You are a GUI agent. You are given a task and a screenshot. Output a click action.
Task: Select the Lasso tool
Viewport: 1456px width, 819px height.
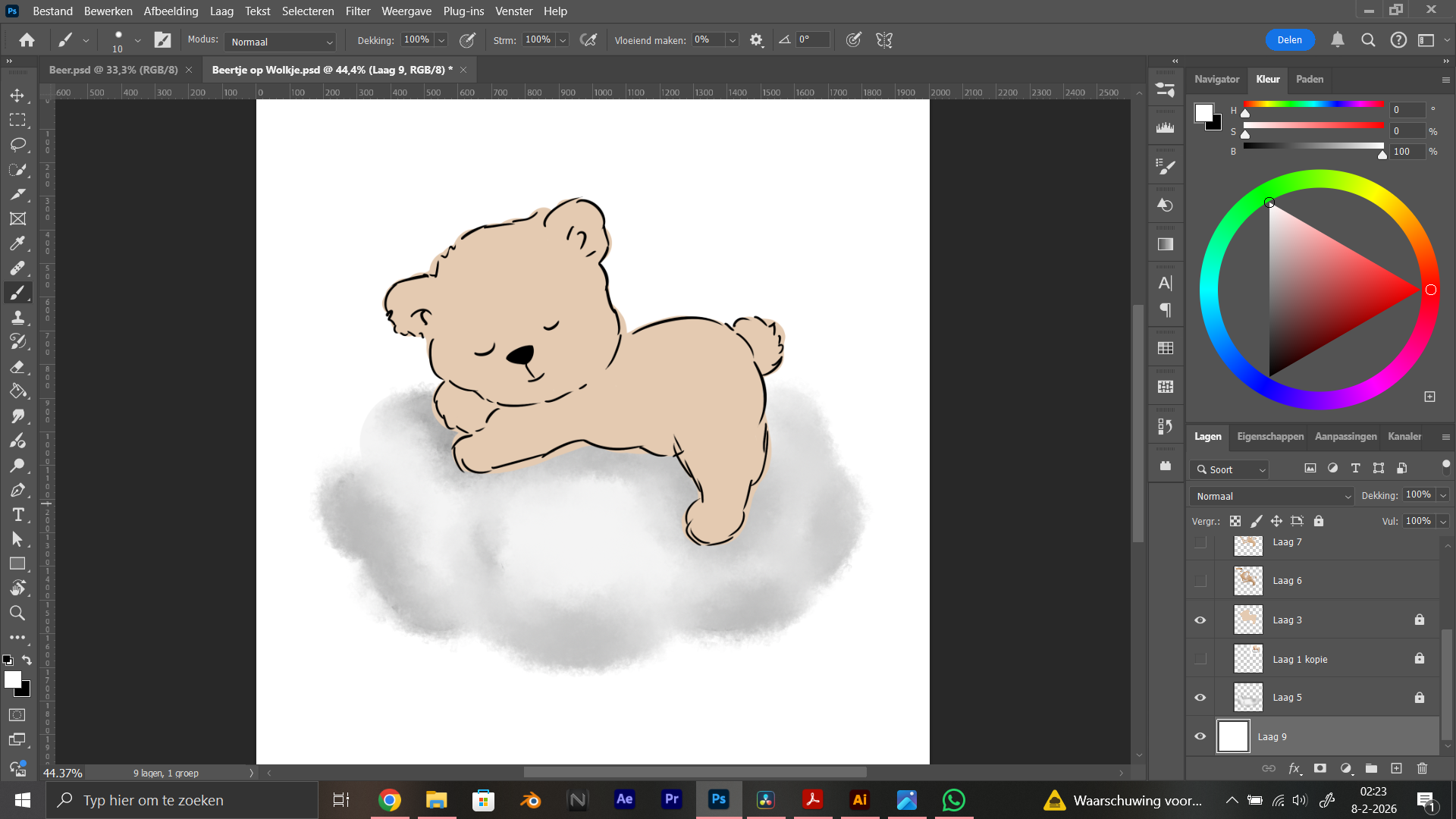pyautogui.click(x=17, y=145)
